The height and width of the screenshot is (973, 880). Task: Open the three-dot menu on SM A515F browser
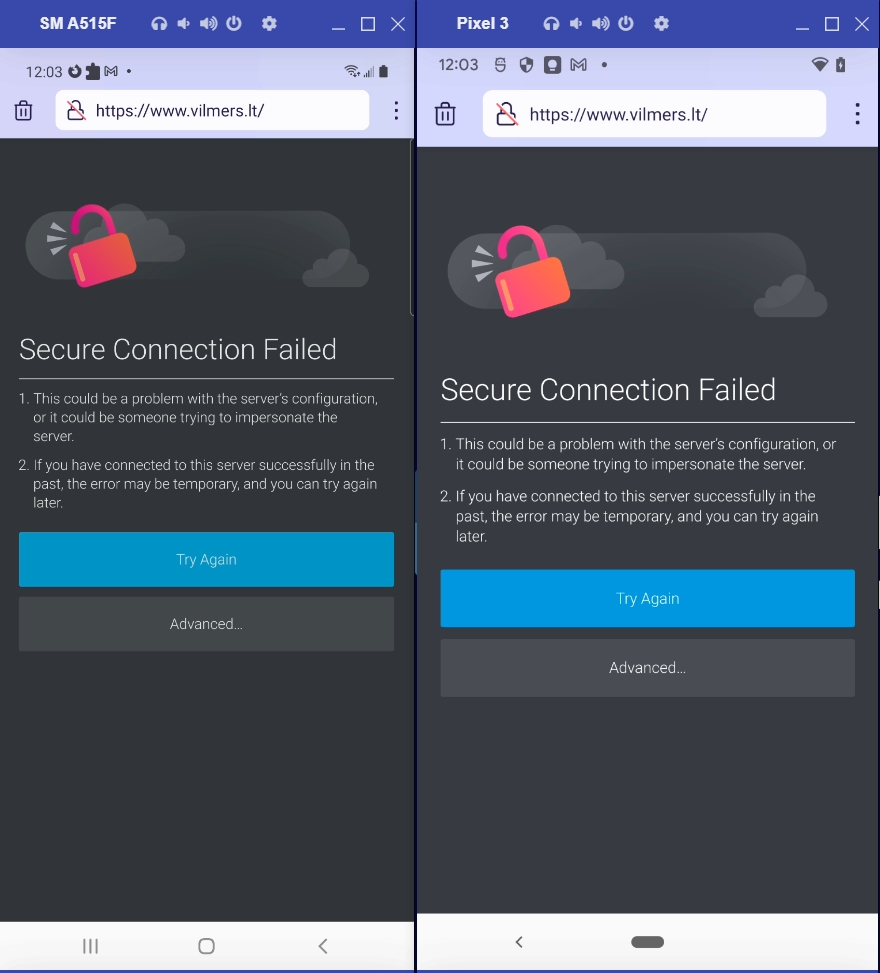coord(396,110)
